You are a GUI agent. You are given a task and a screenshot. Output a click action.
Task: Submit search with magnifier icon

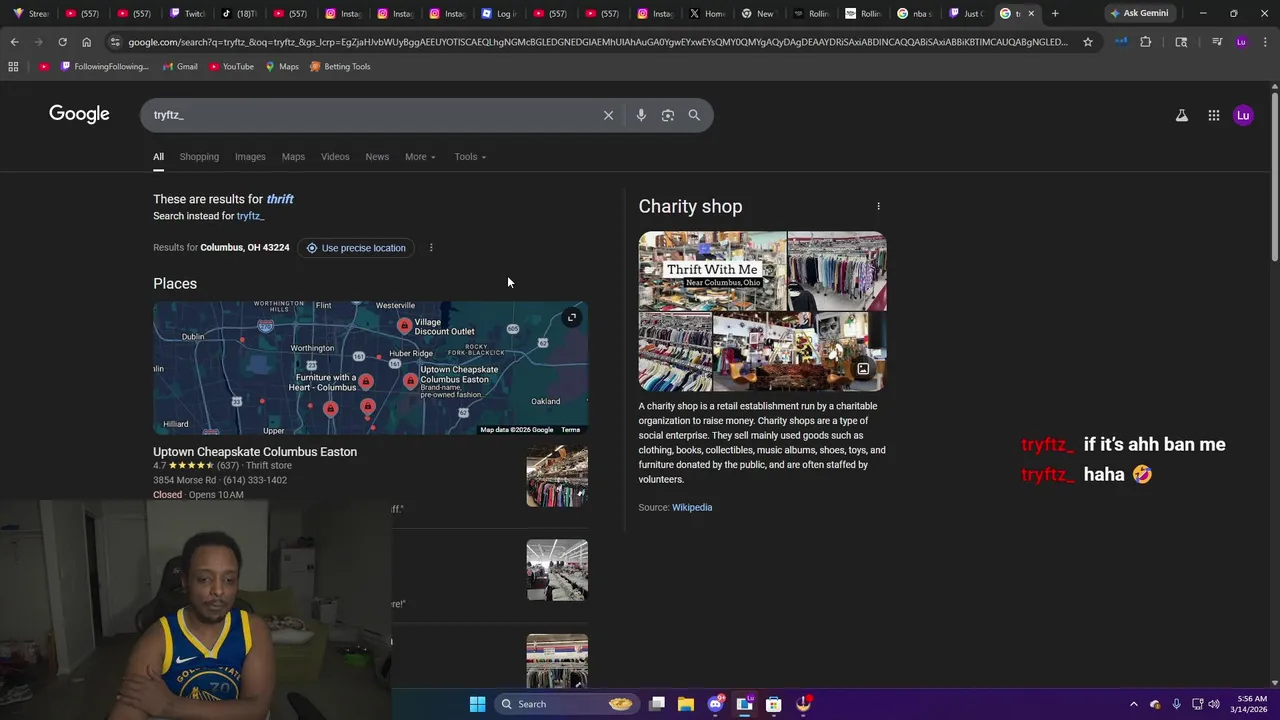click(694, 115)
